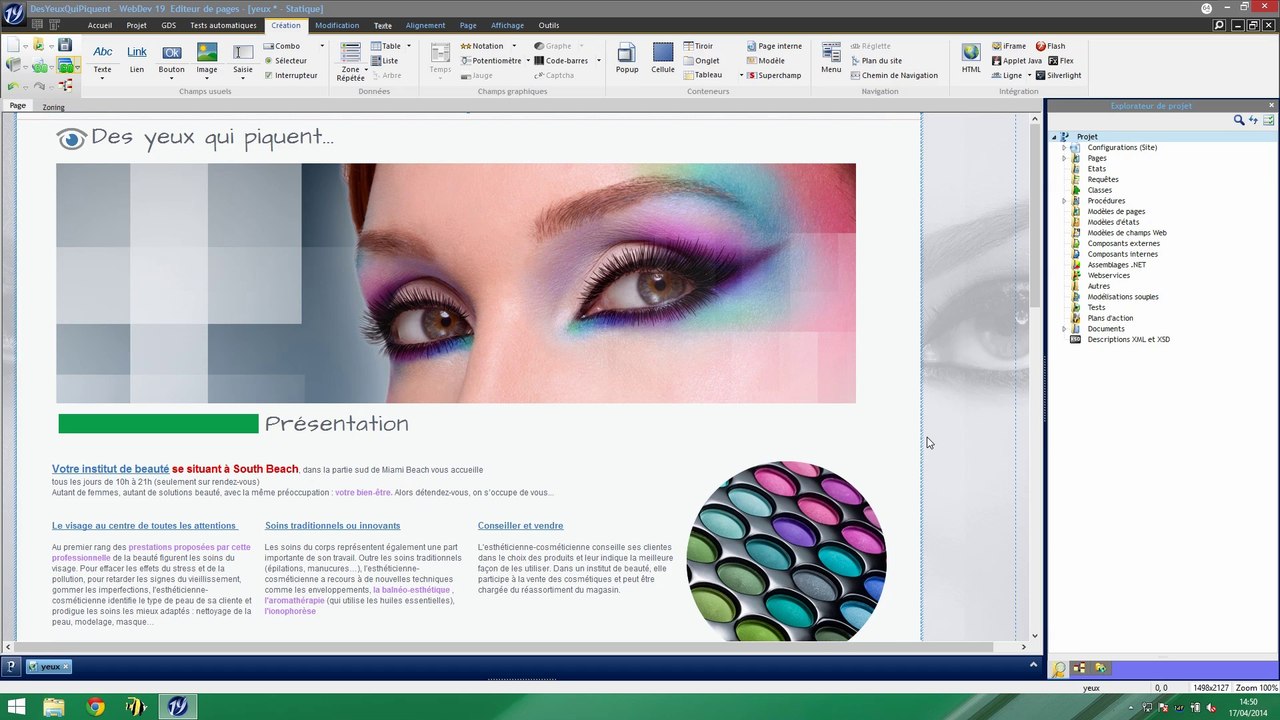
Task: Insert a Flash integration control
Action: coord(1050,46)
